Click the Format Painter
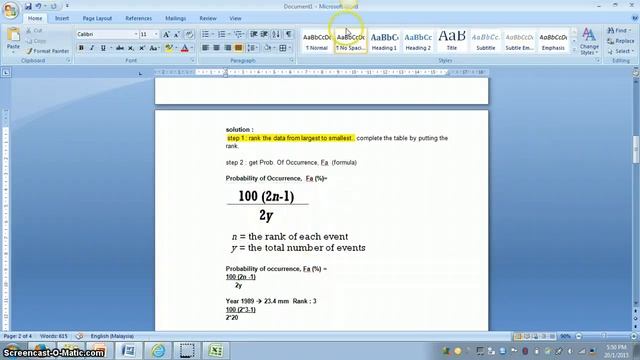Image resolution: width=640 pixels, height=360 pixels. [x=47, y=51]
